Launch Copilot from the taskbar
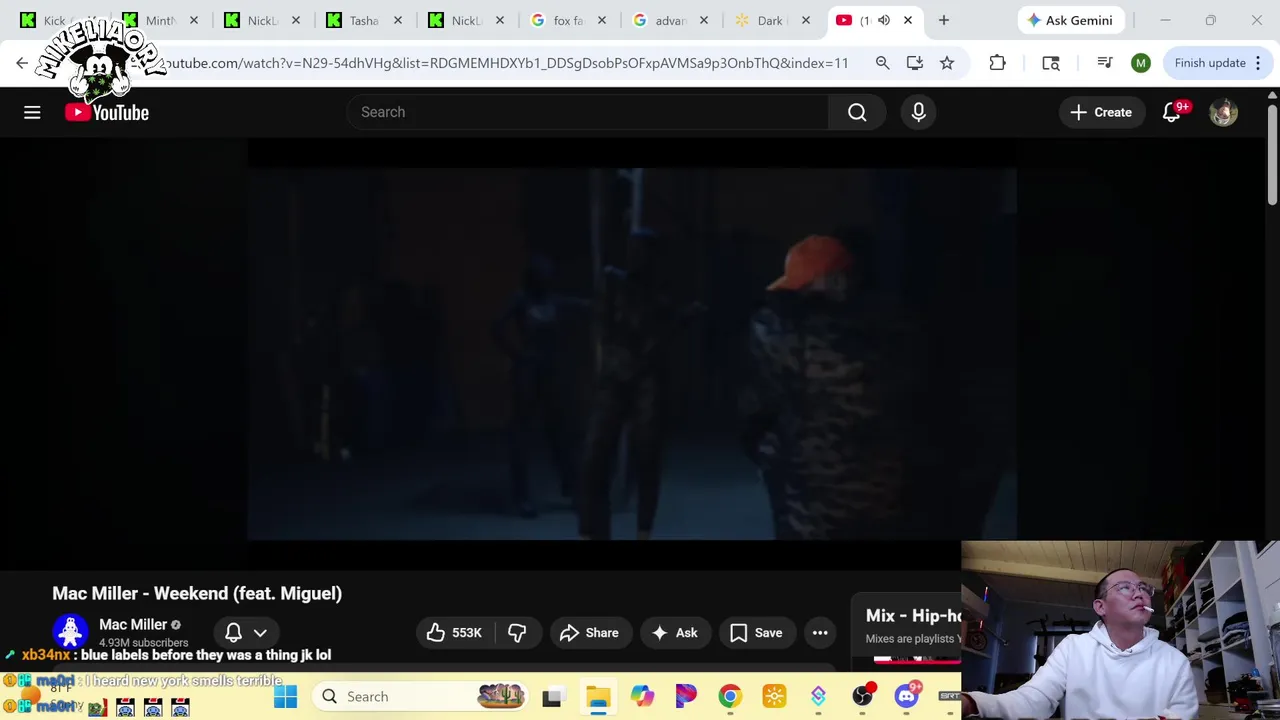 tap(642, 696)
